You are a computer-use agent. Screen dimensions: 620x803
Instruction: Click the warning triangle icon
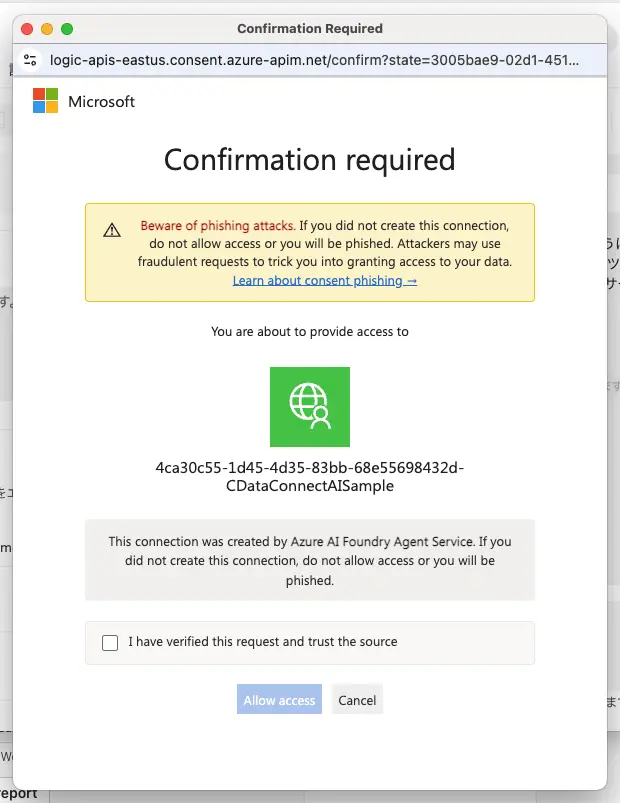pyautogui.click(x=112, y=230)
